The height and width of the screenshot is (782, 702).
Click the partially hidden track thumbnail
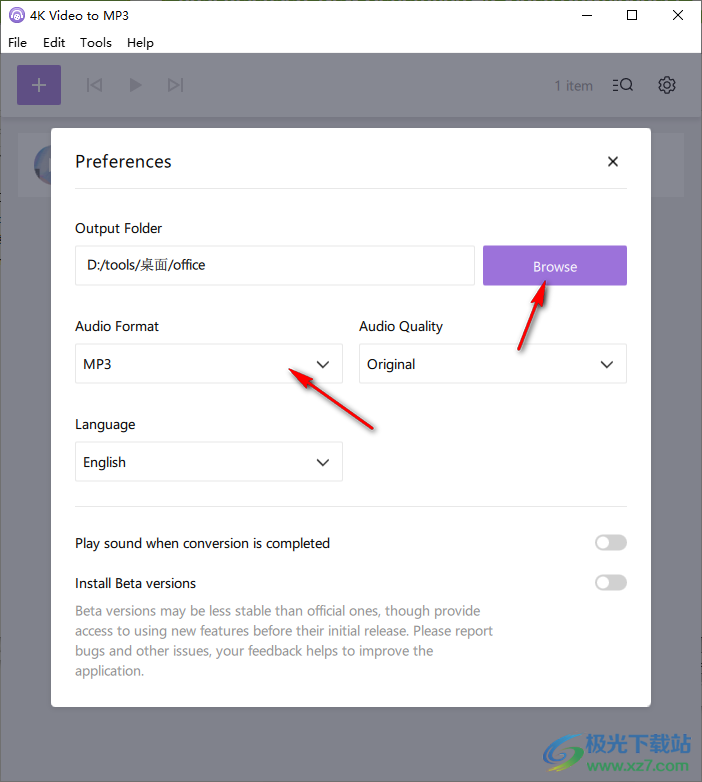point(42,165)
